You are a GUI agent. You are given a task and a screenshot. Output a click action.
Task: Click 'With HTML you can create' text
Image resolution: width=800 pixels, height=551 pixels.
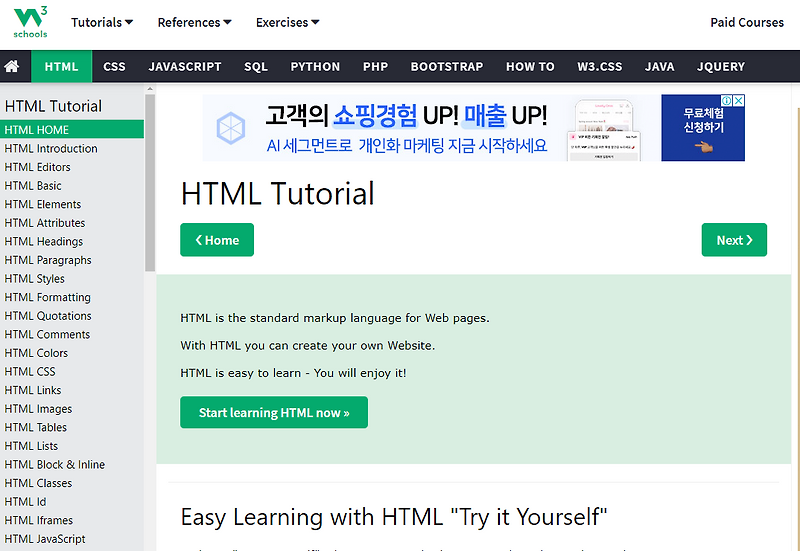pos(308,345)
